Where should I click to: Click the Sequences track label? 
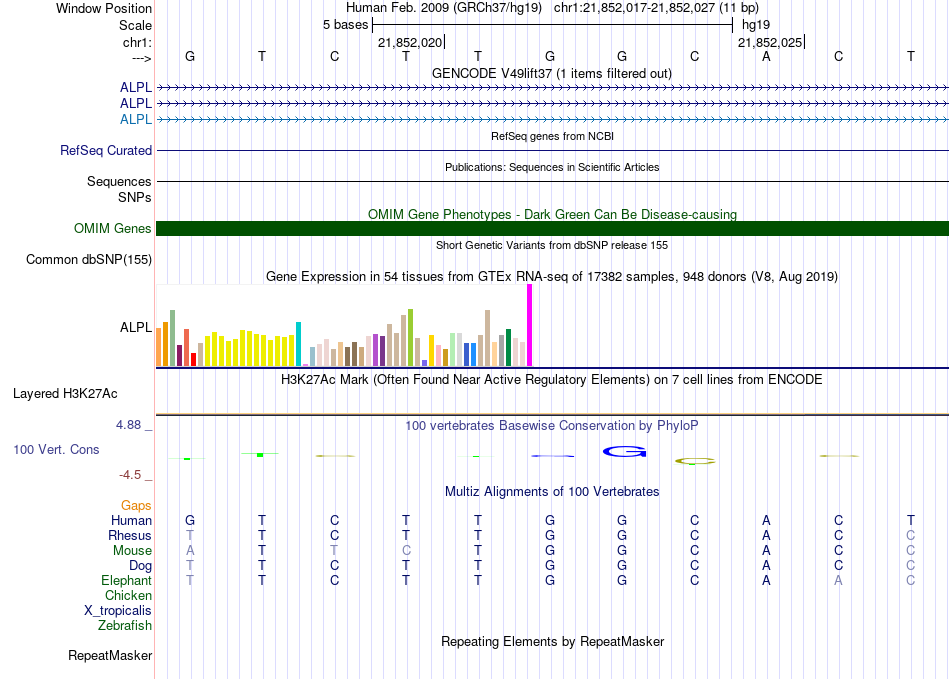(x=119, y=181)
